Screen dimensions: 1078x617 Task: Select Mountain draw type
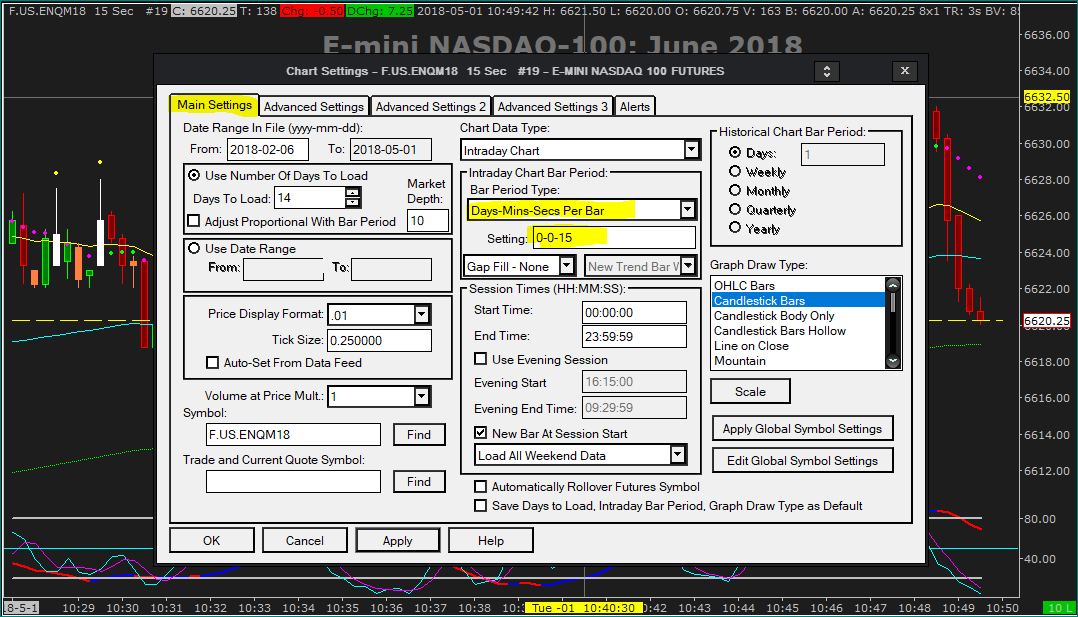click(799, 361)
